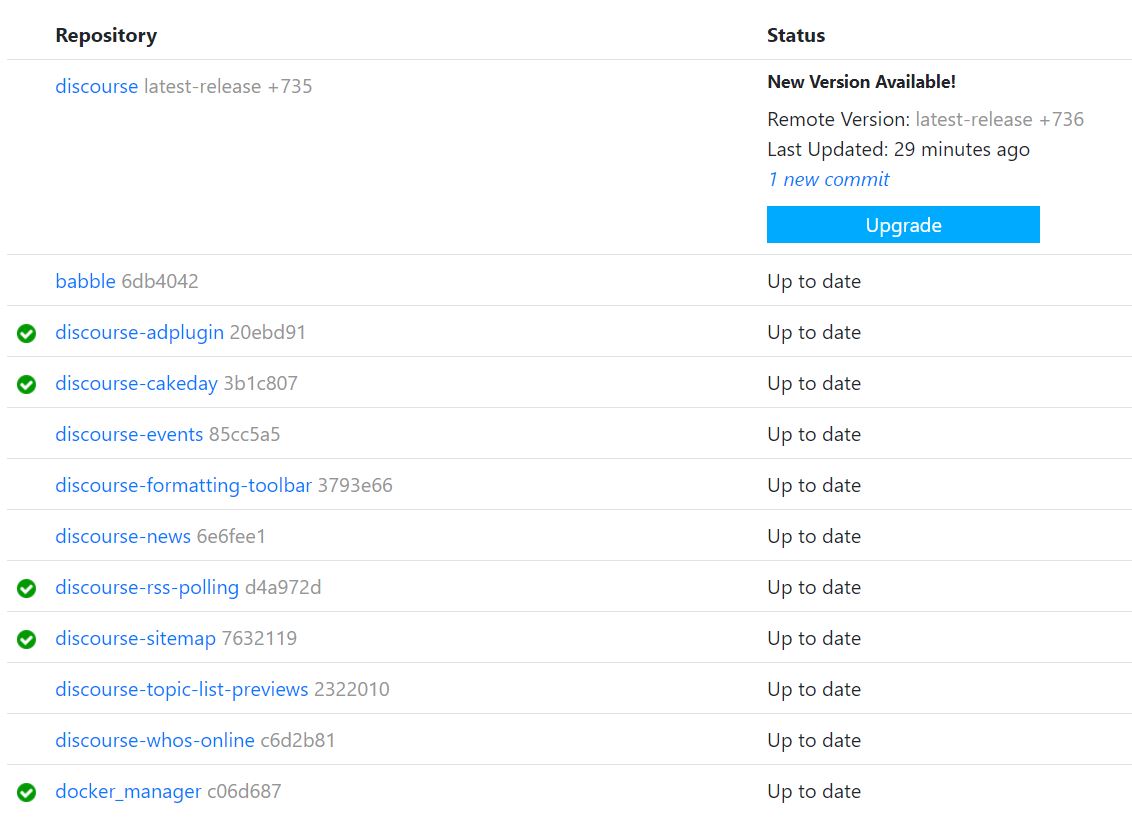The image size is (1132, 839).
Task: Click the commit hash 3b1c807
Action: tap(261, 383)
